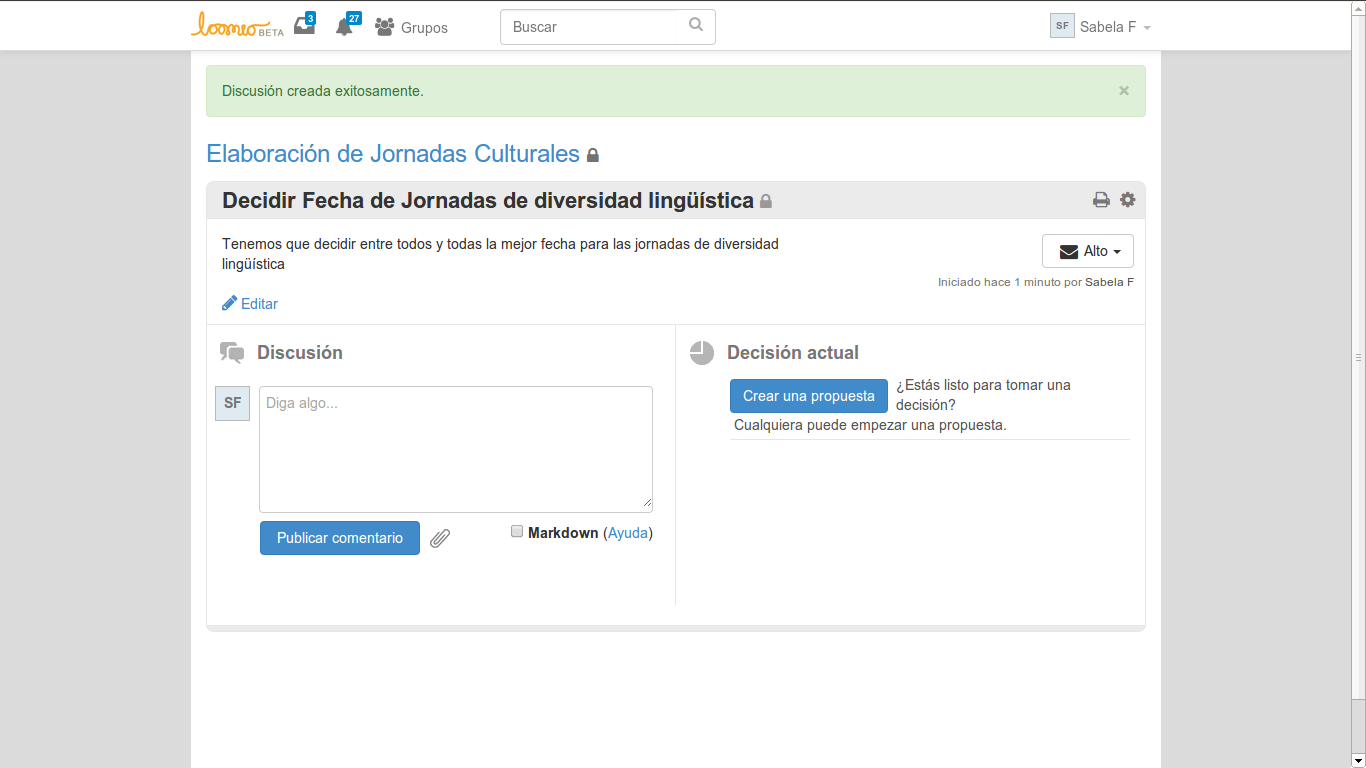The width and height of the screenshot is (1366, 768).
Task: Open the inbox tray icon
Action: tap(304, 26)
